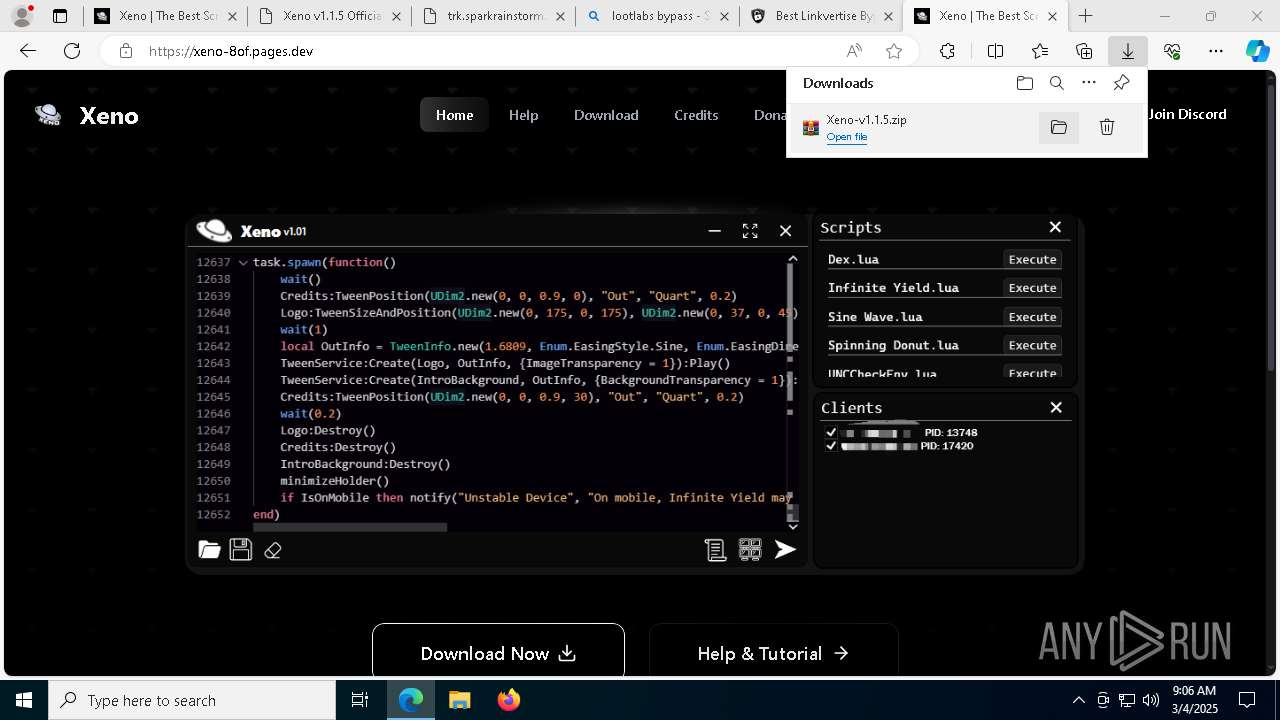Pin the Downloads panel
This screenshot has height=720, width=1280.
point(1121,83)
